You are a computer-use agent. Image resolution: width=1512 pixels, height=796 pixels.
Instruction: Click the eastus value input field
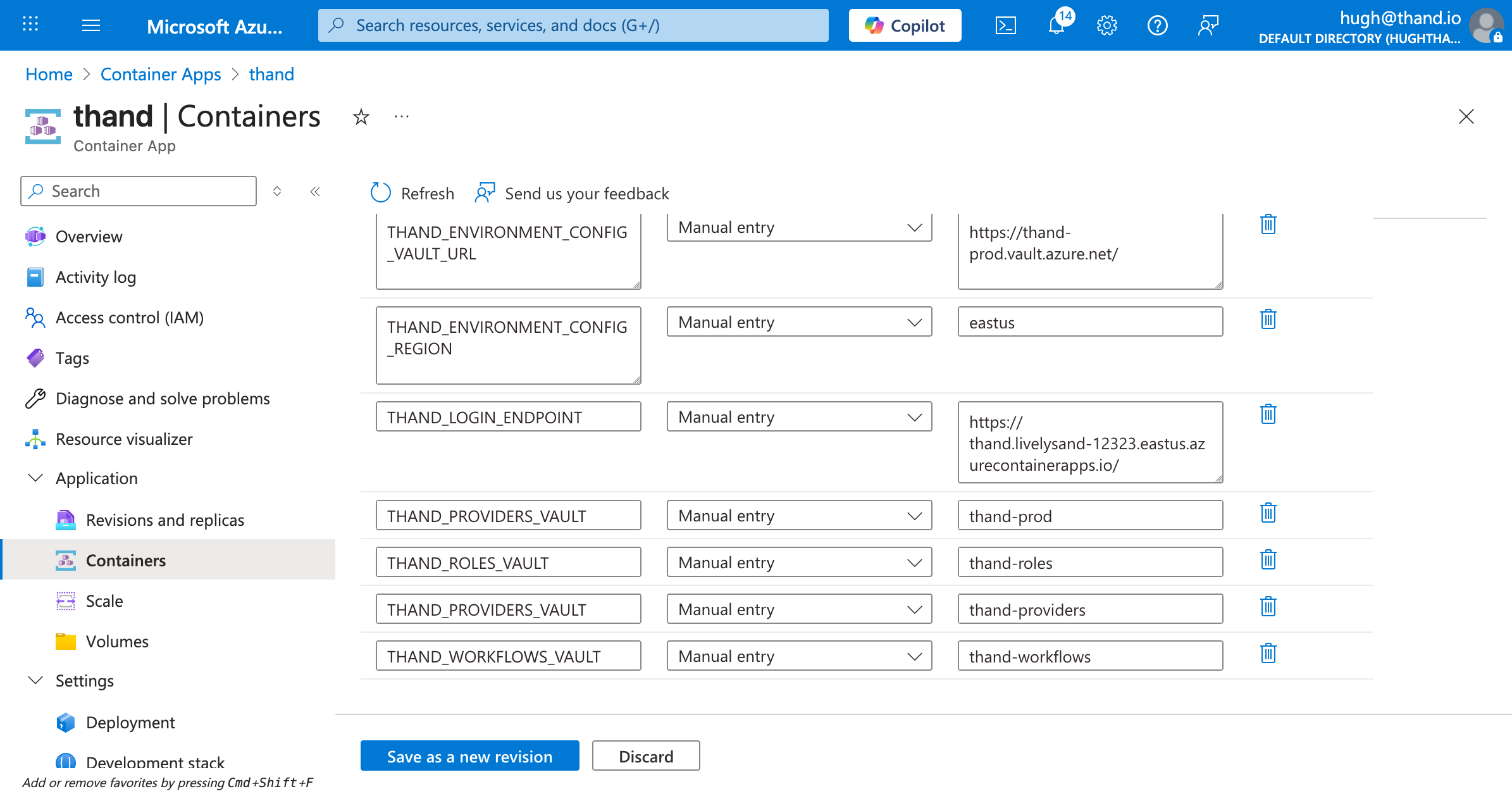(x=1089, y=322)
